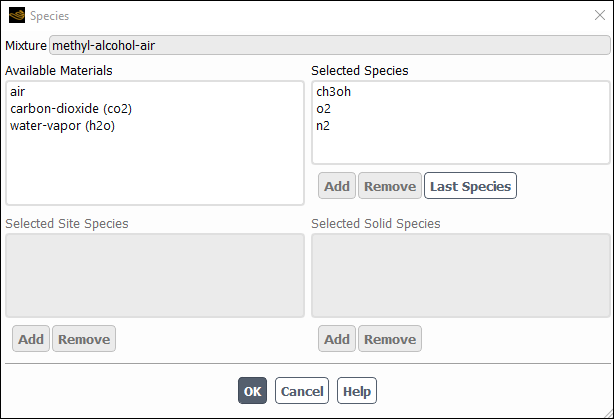Highlight n2 in Selected Species list
This screenshot has height=419, width=614.
(323, 126)
